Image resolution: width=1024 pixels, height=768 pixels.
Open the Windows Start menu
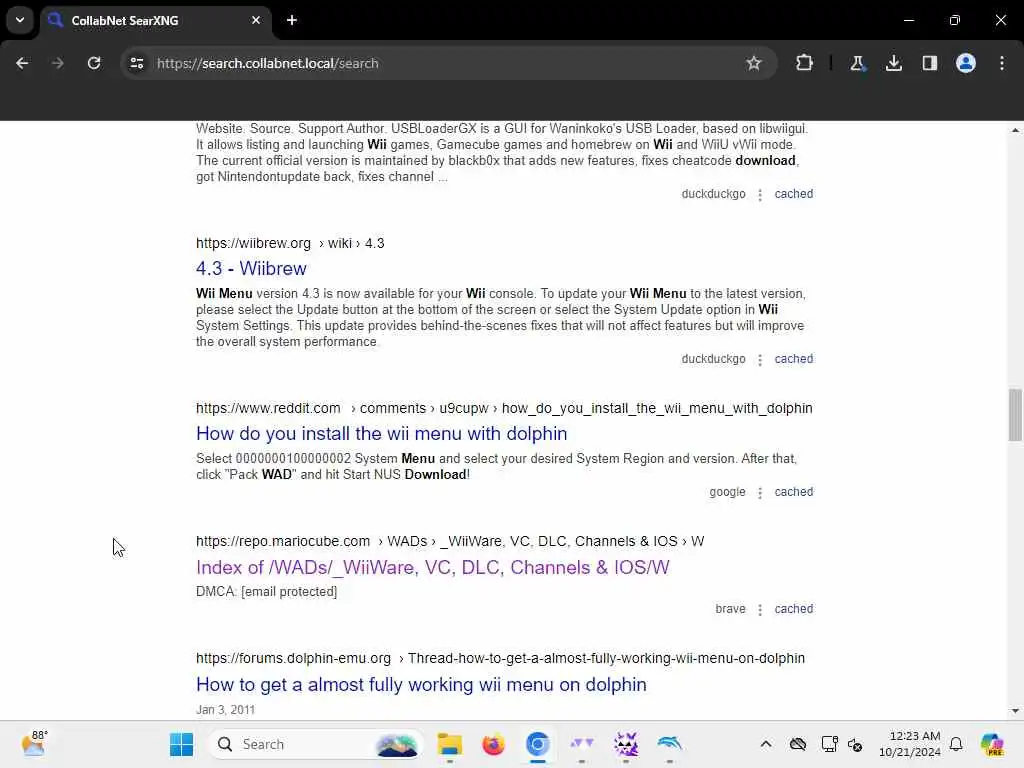[182, 744]
